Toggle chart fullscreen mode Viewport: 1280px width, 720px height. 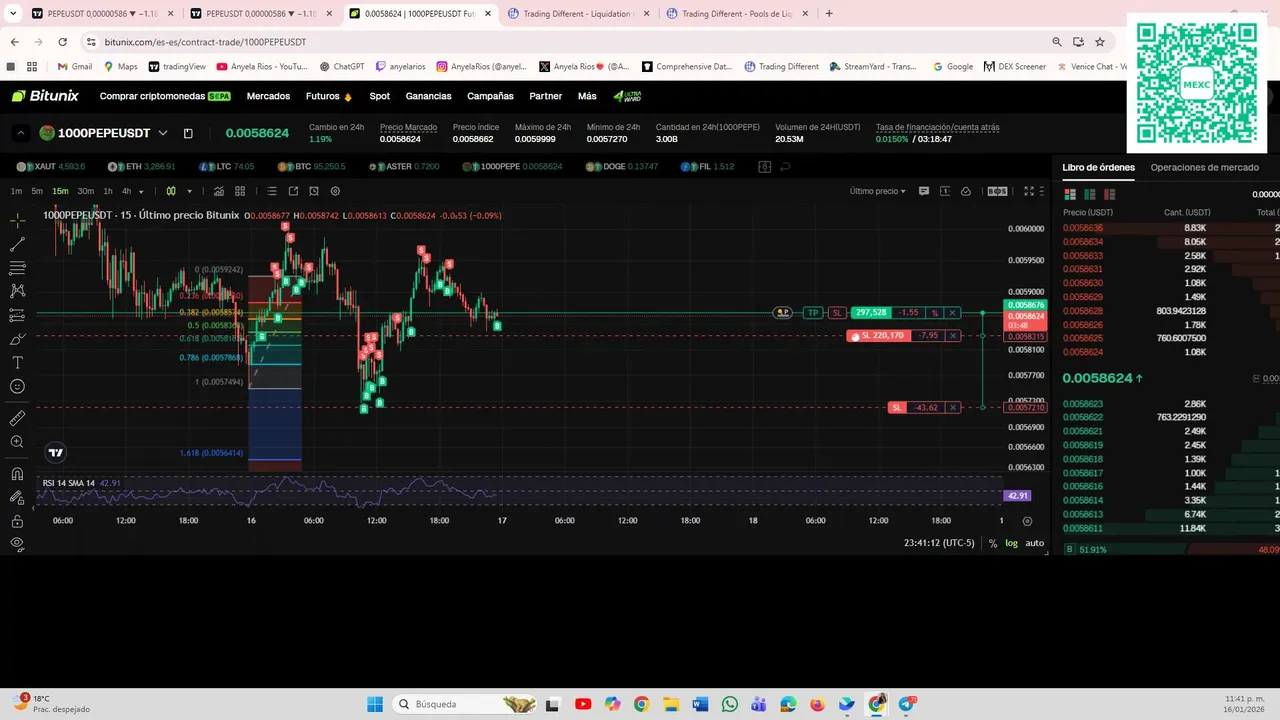(x=1029, y=191)
